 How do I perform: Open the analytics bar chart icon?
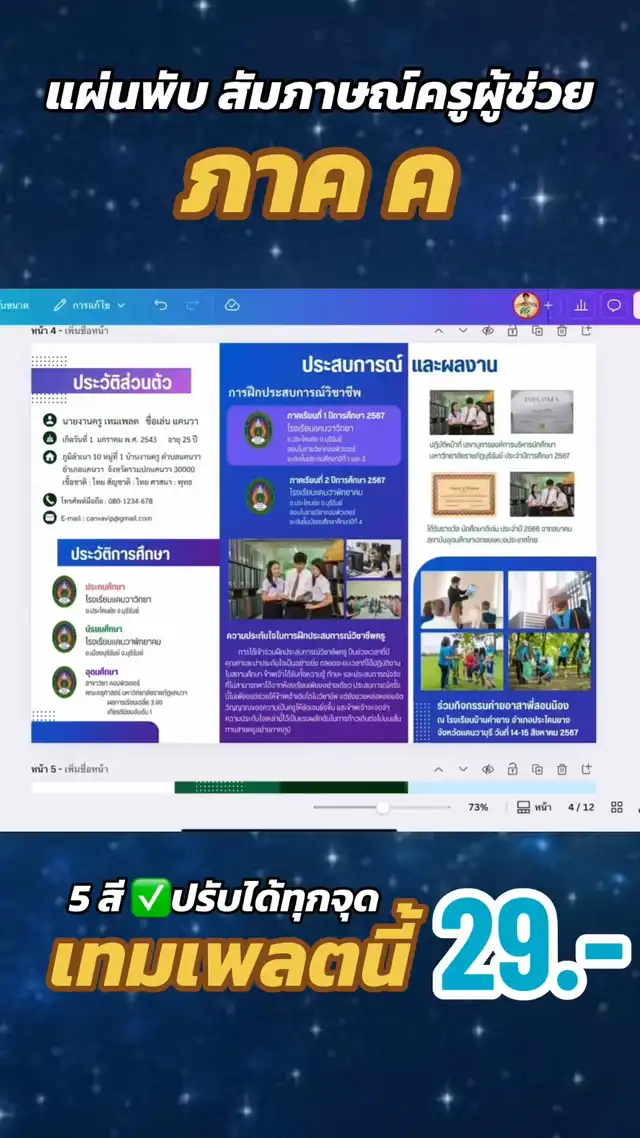pyautogui.click(x=581, y=305)
